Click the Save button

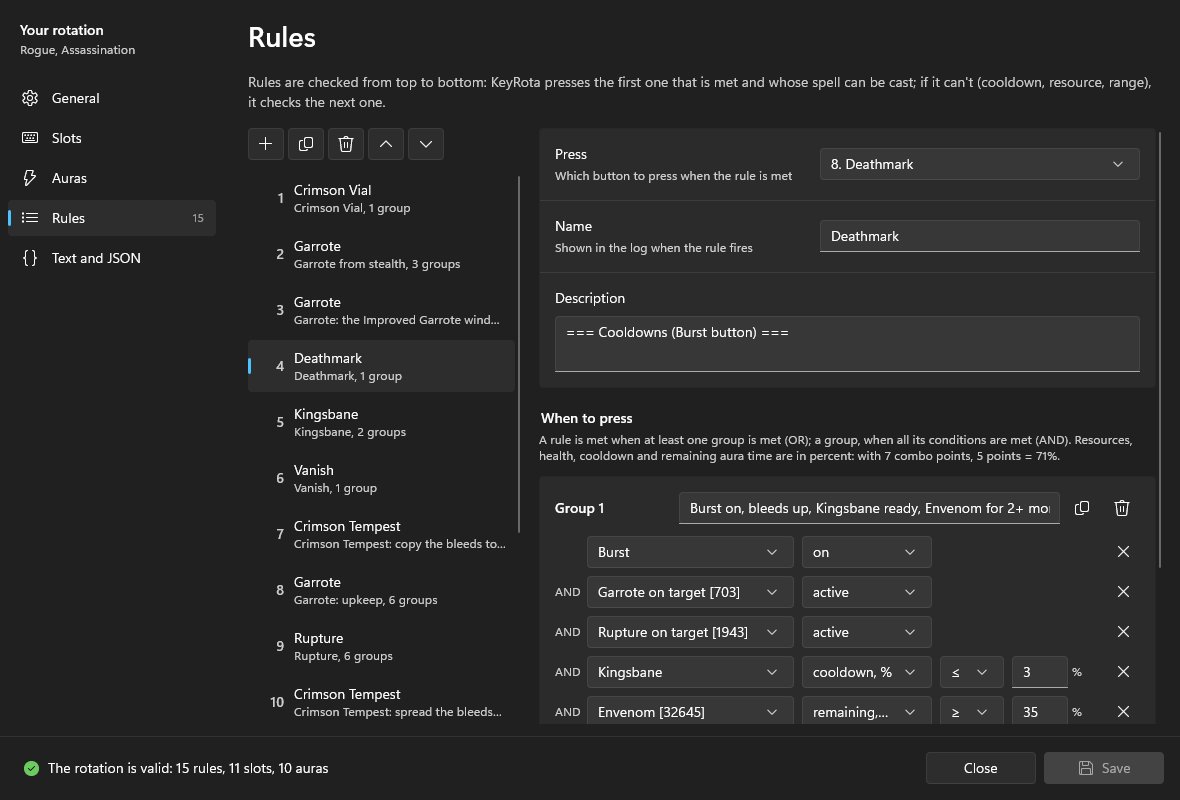(x=1103, y=768)
